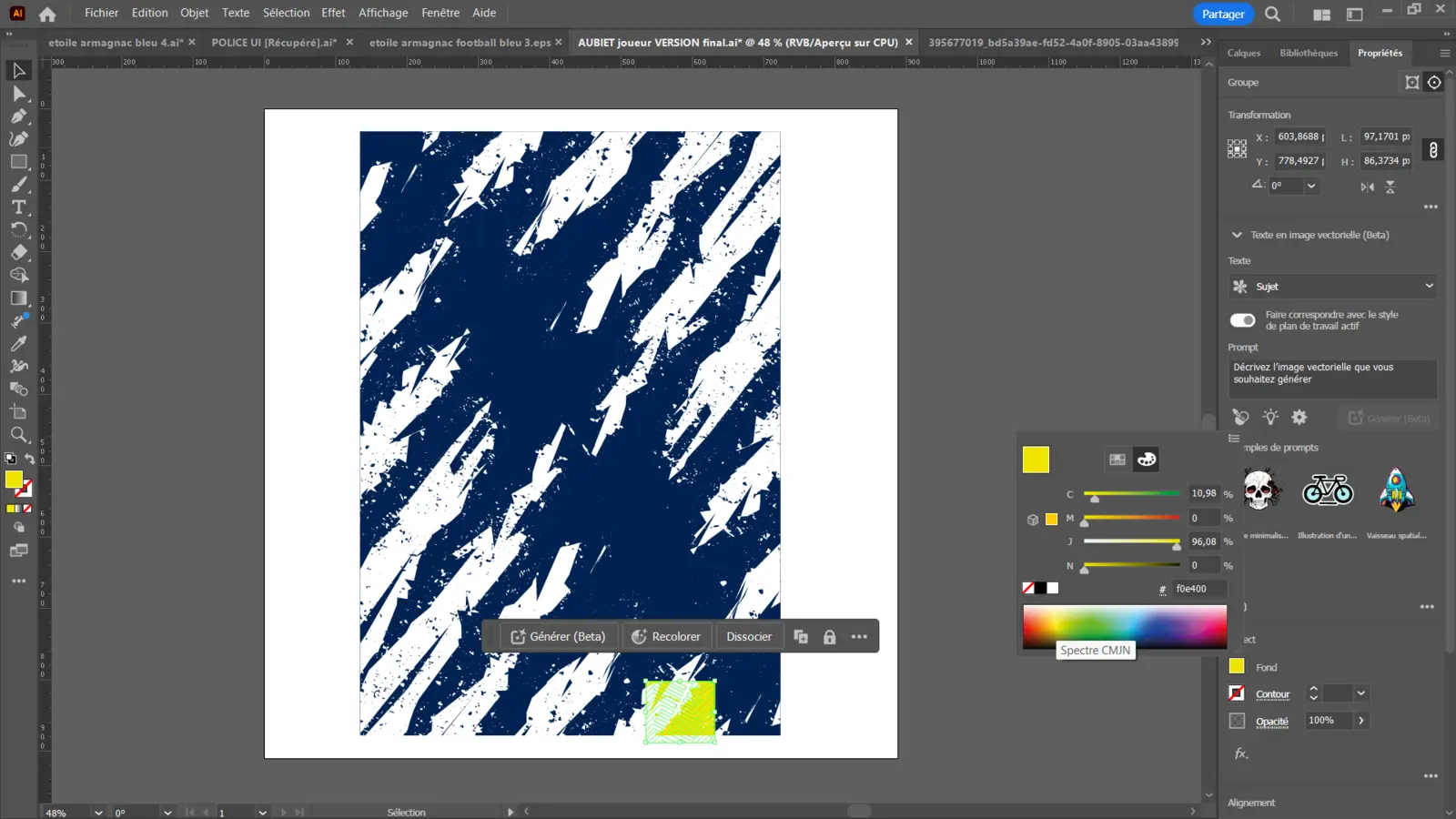Select the skull sample prompt thumbnail
The image size is (1456, 819).
[x=1261, y=490]
